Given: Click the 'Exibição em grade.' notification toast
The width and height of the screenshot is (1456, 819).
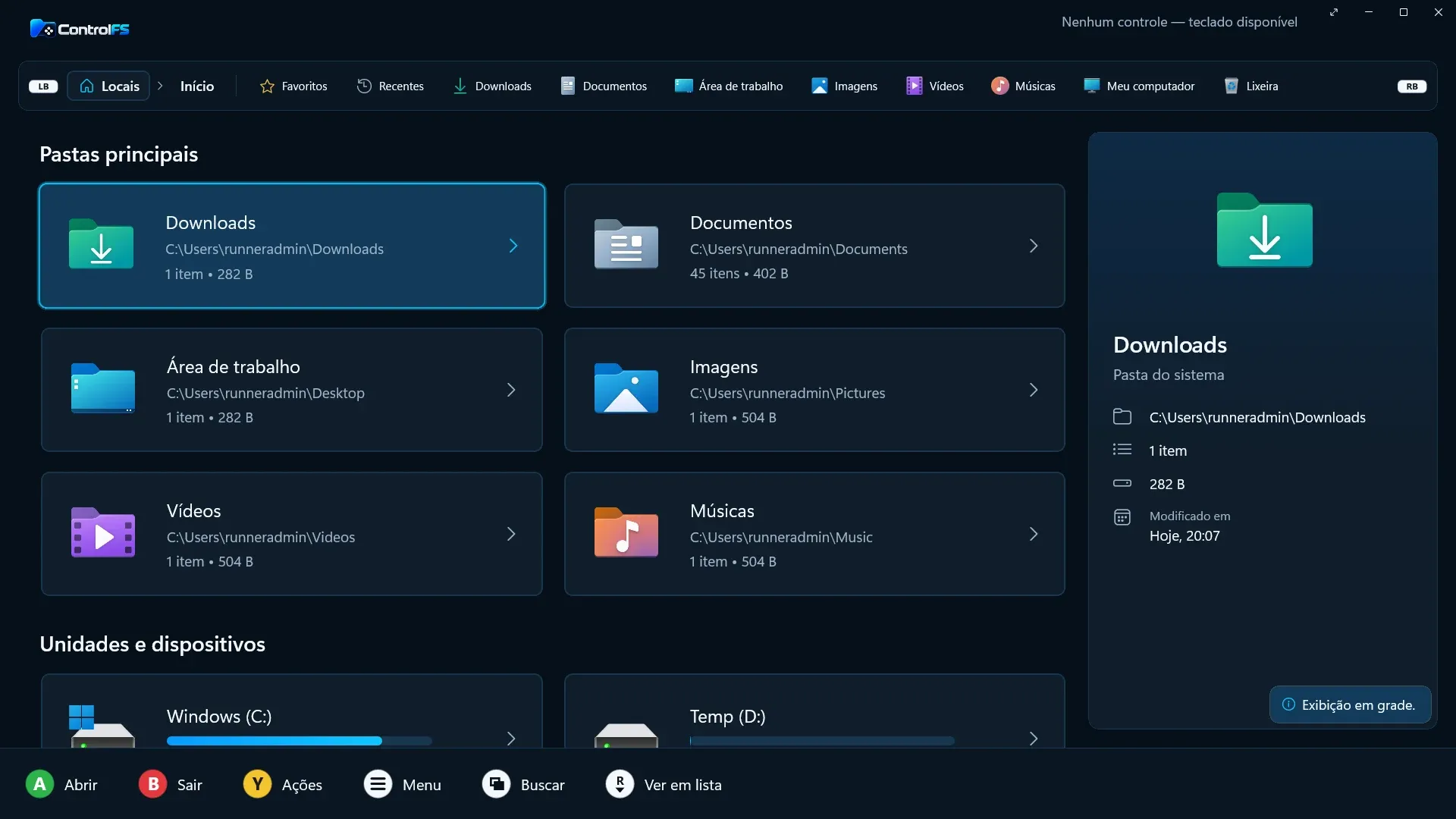Looking at the screenshot, I should point(1350,704).
